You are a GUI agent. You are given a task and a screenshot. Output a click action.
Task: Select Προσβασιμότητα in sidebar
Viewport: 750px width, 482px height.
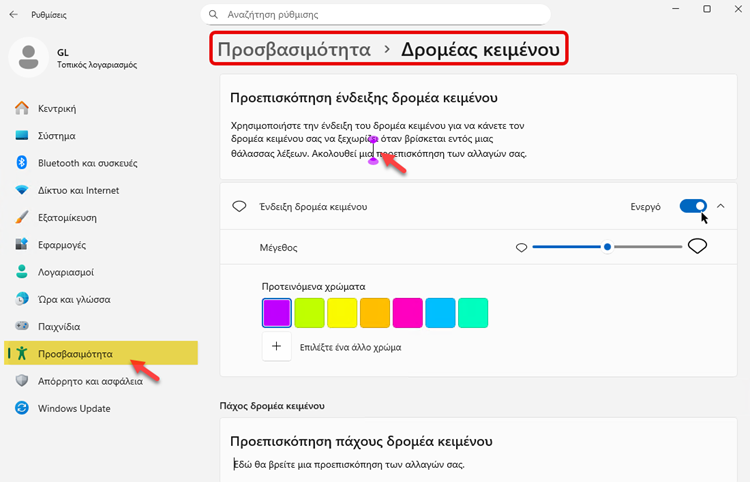coord(101,353)
